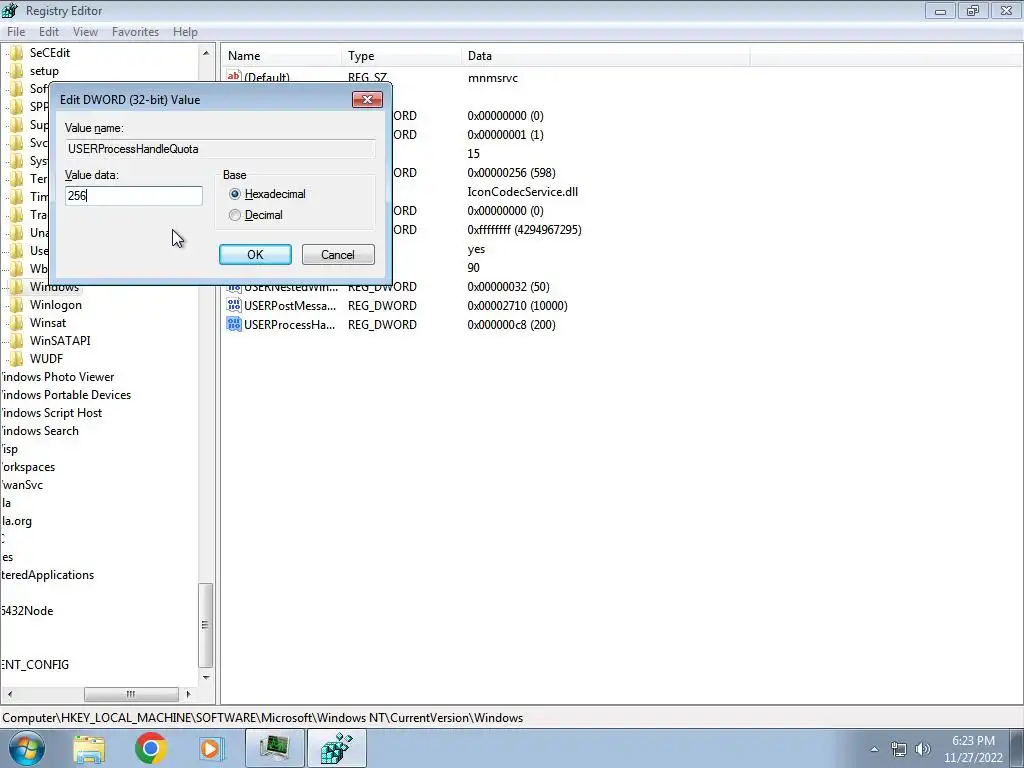Open Windows Media Player taskbar icon
1024x768 pixels.
pos(211,748)
